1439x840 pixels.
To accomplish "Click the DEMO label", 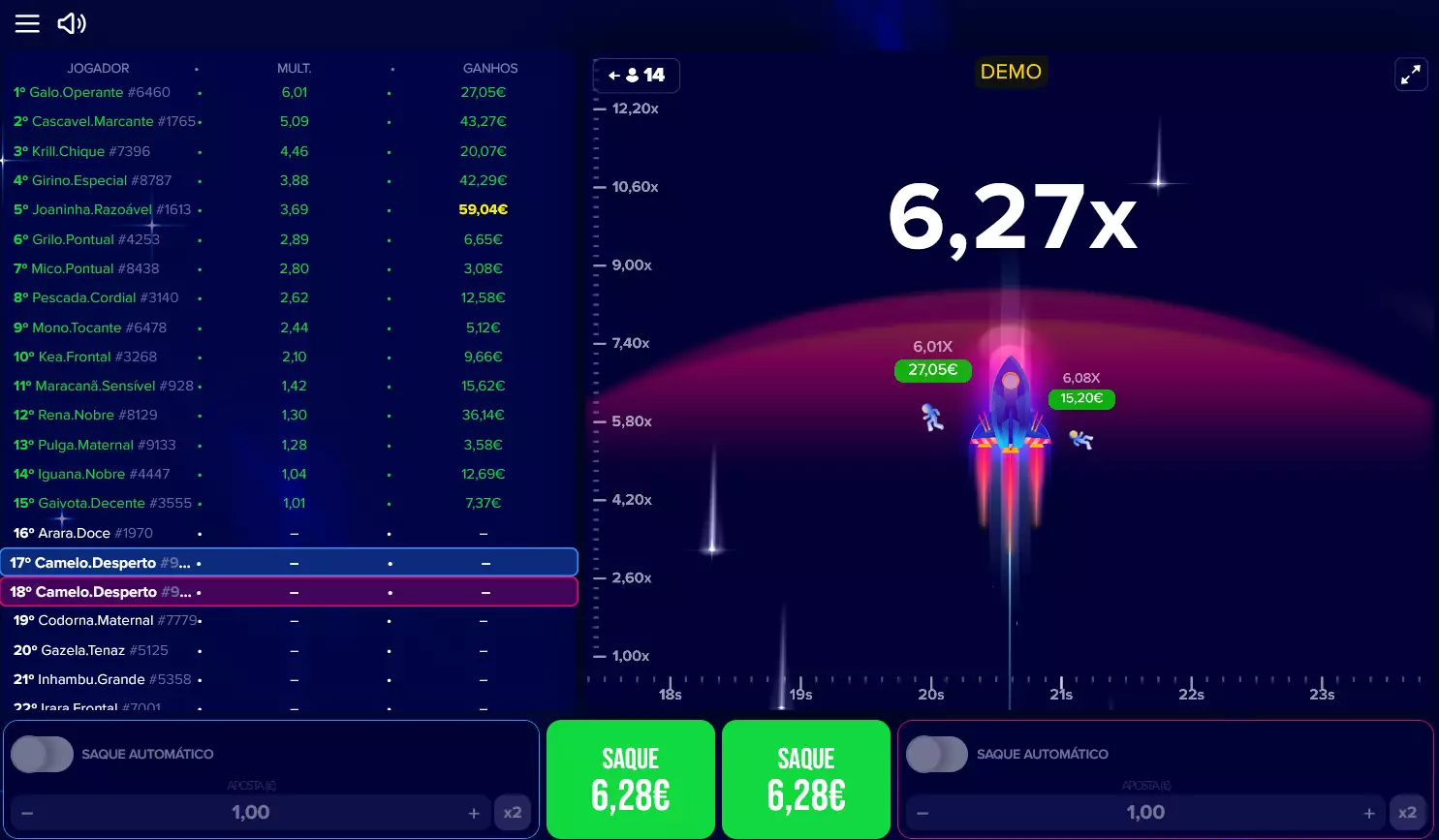I will tap(1011, 72).
